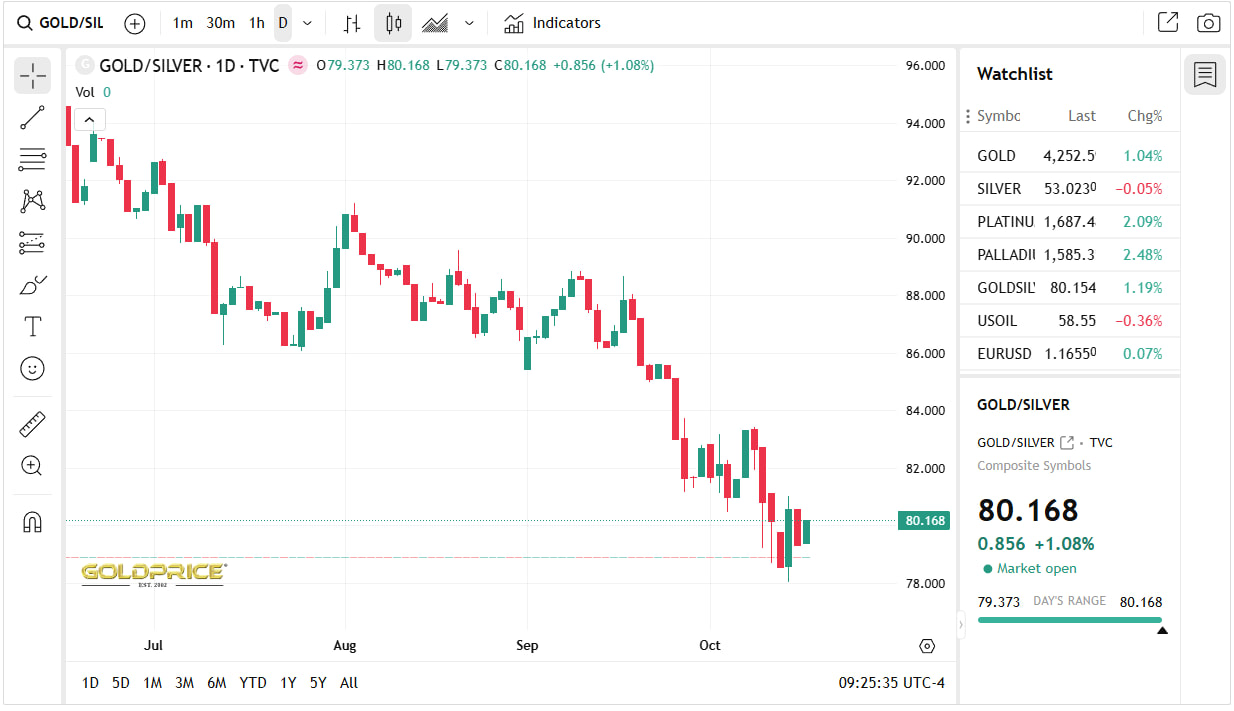Image resolution: width=1234 pixels, height=711 pixels.
Task: Select the 3M date range tab
Action: [x=184, y=683]
